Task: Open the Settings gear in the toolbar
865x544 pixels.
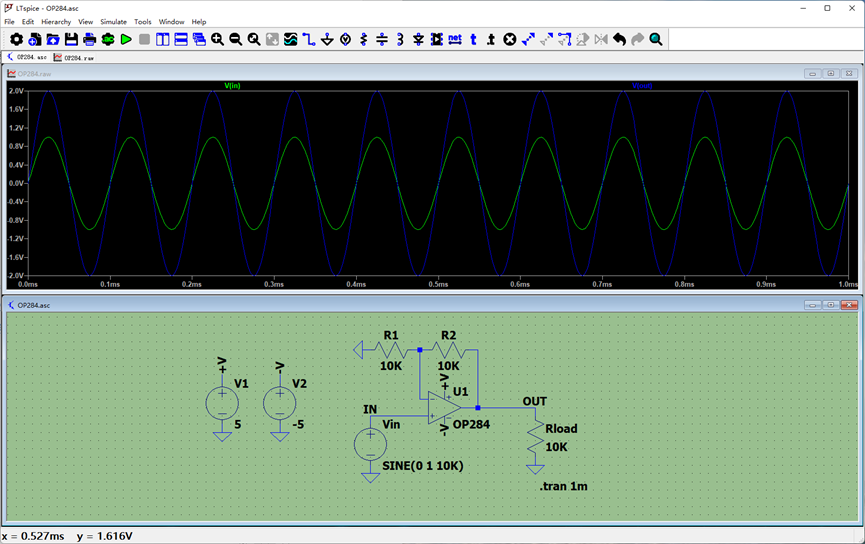Action: 17,39
